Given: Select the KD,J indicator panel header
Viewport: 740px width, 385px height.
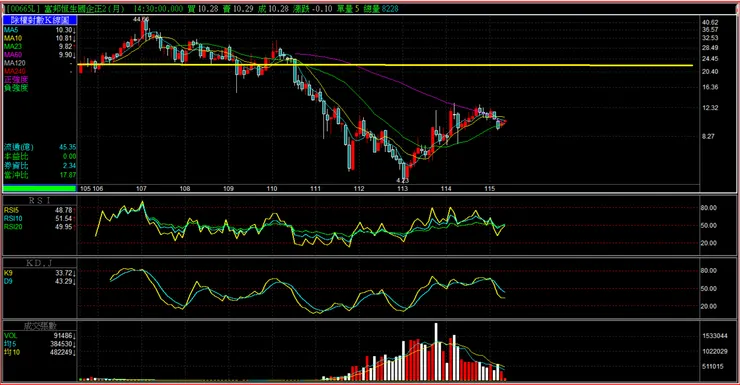Looking at the screenshot, I should click(x=40, y=263).
